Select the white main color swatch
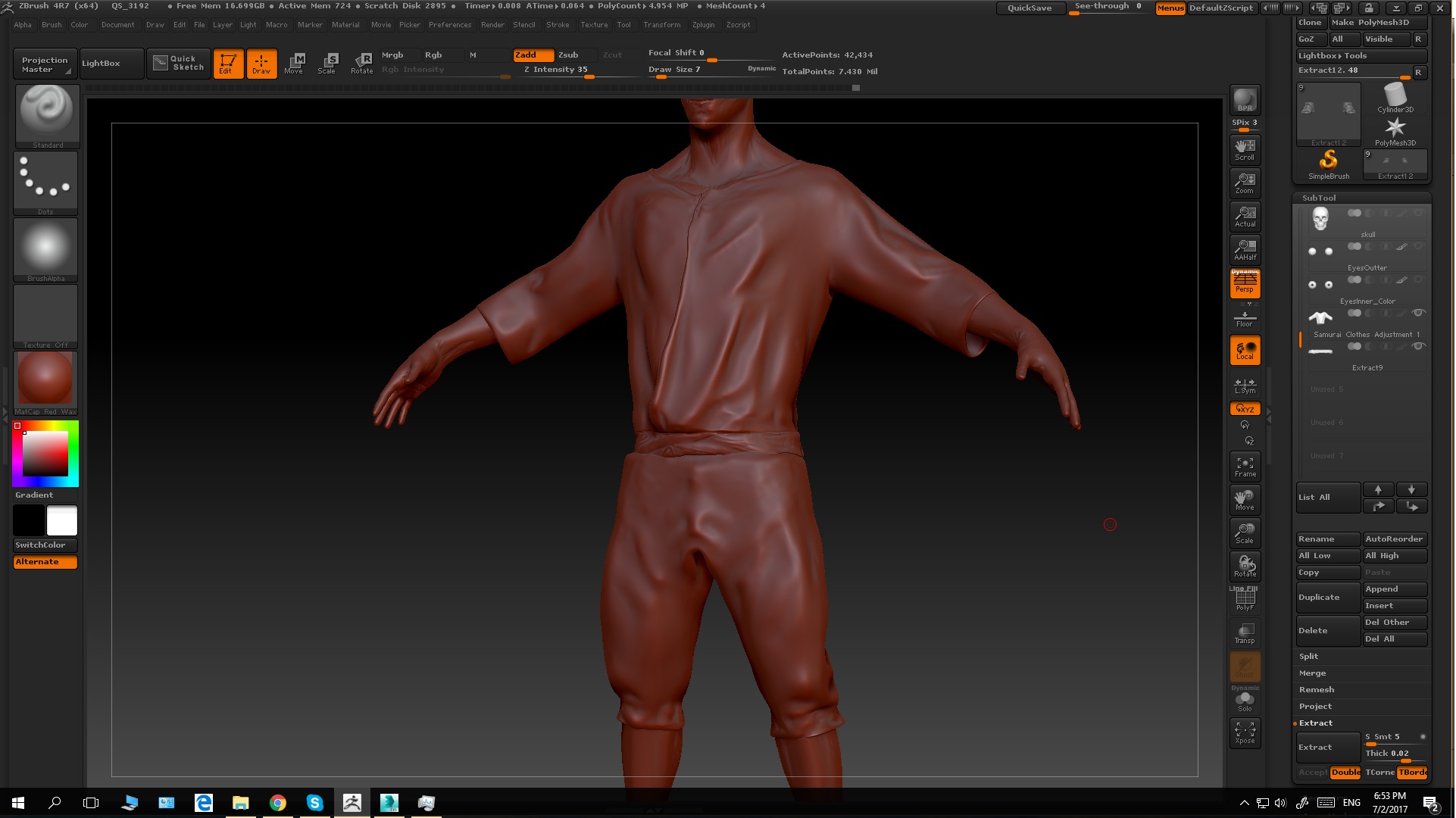 tap(62, 521)
